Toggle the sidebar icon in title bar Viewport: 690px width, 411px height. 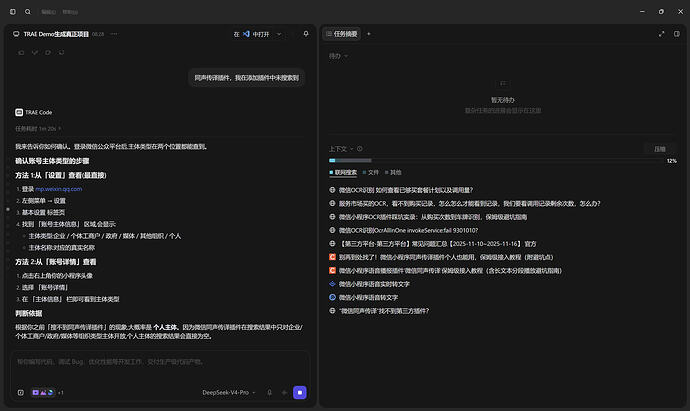(13, 12)
